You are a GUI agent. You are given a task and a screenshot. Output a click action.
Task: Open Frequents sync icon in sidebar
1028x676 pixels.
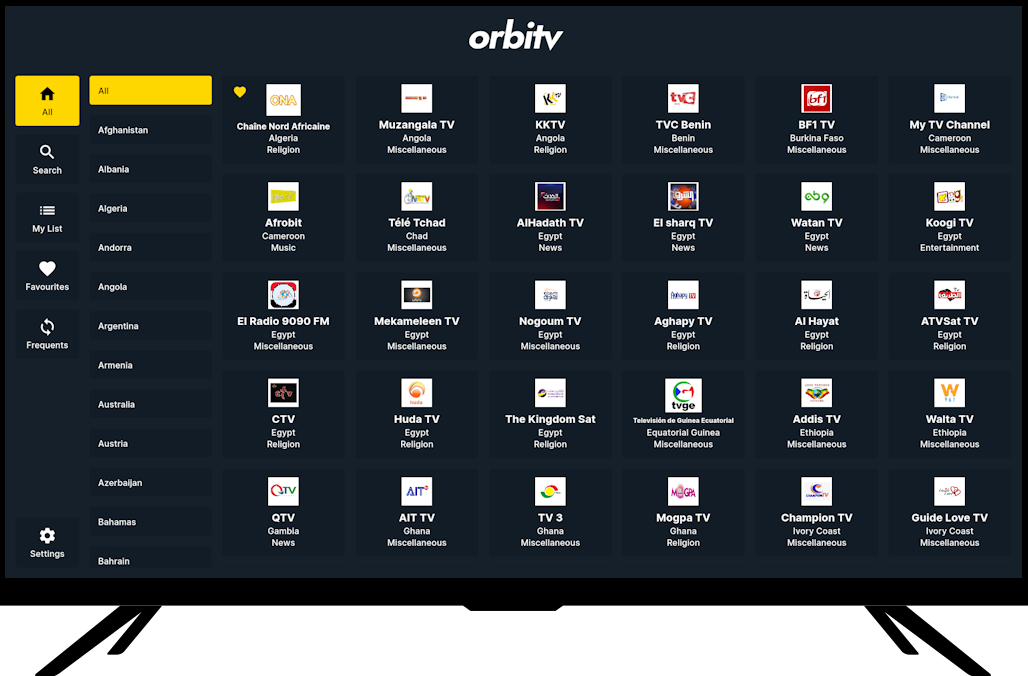click(47, 334)
